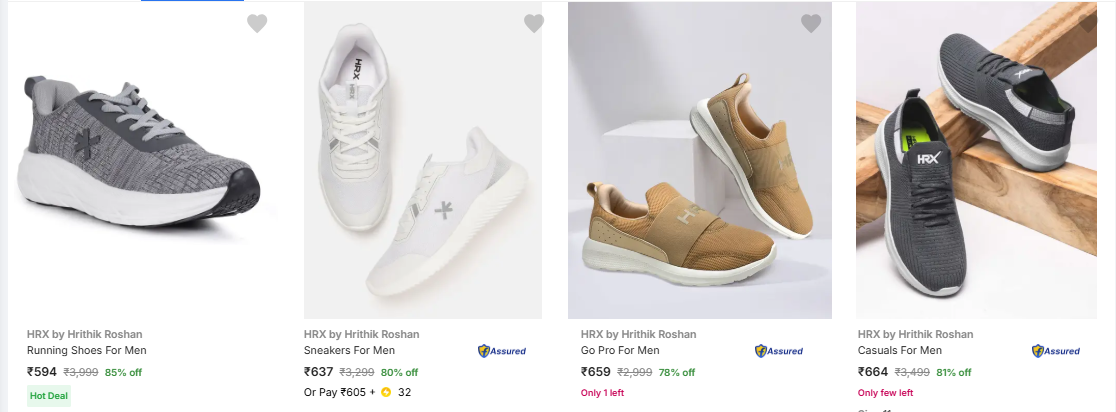1116x412 pixels.
Task: Click Only few left stock notice
Action: tap(885, 393)
